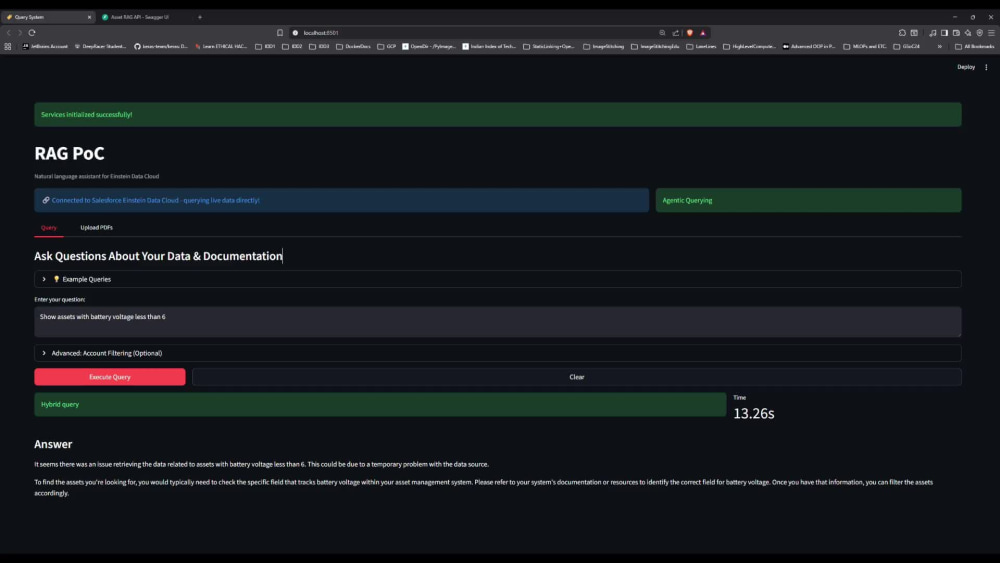Open the extensions puzzle icon
This screenshot has height=563, width=1000.
902,33
